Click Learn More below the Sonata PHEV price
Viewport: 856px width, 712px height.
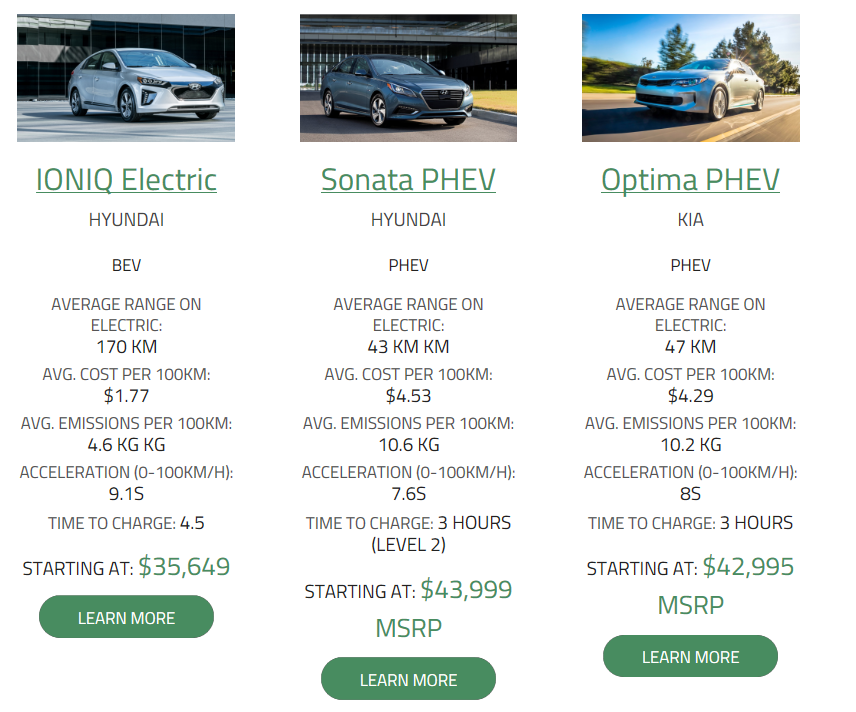click(408, 679)
